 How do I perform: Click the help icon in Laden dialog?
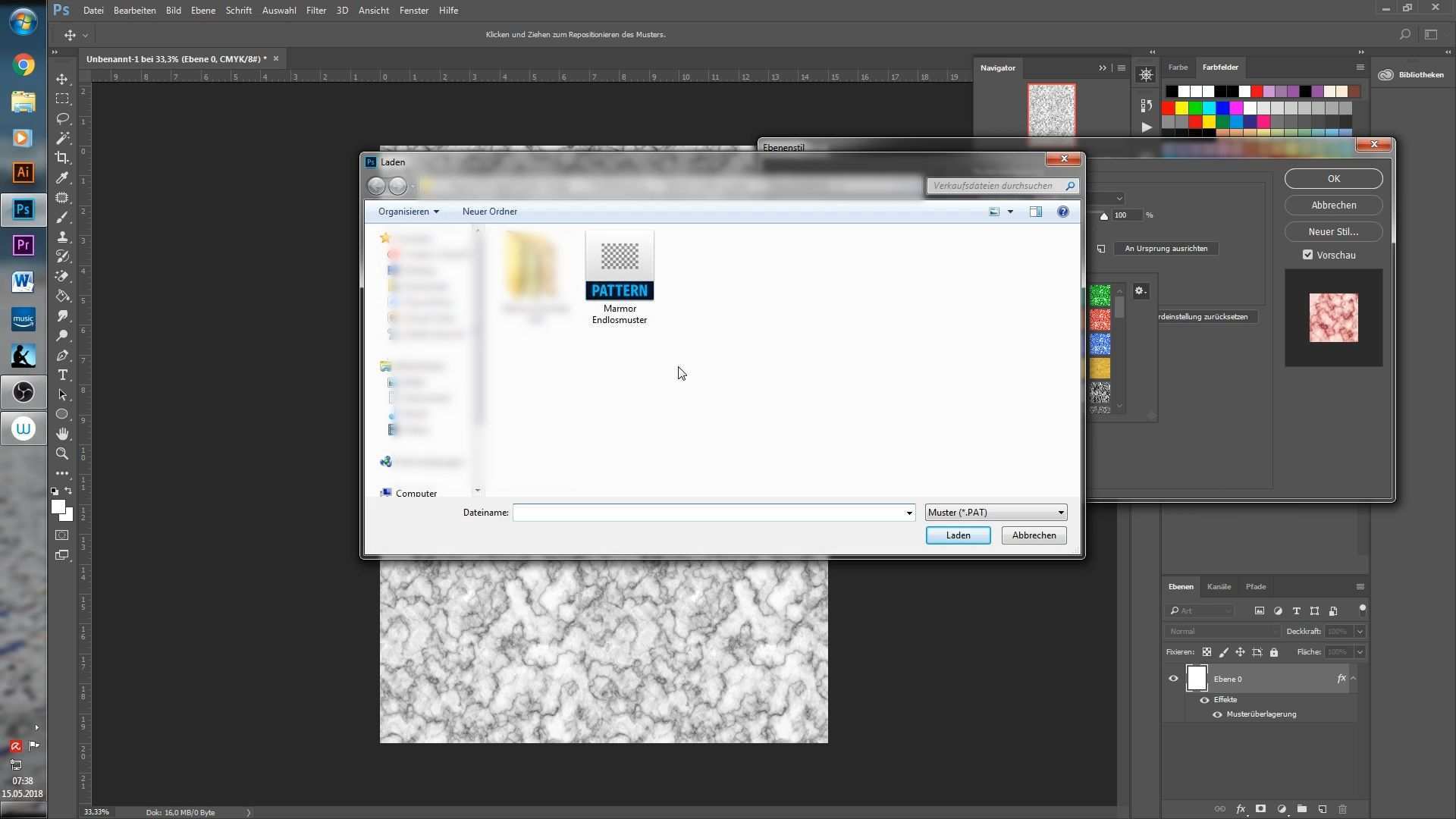tap(1063, 212)
